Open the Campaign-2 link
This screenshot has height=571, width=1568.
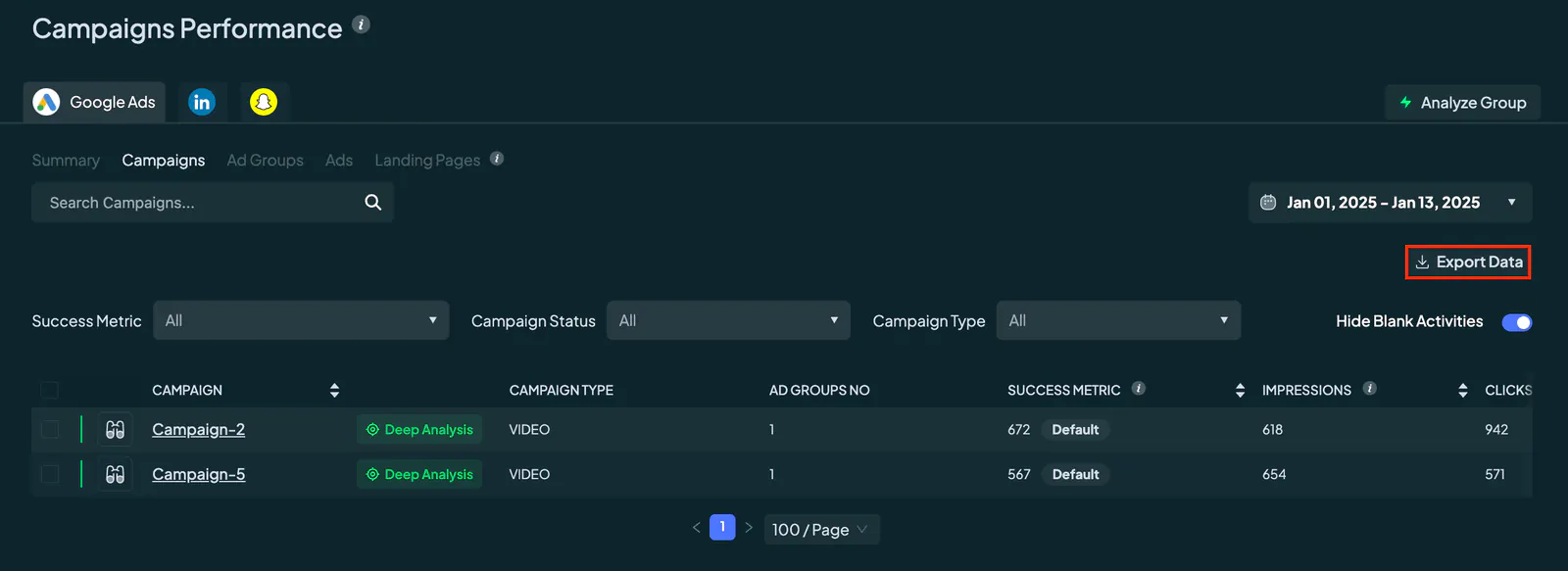tap(199, 430)
